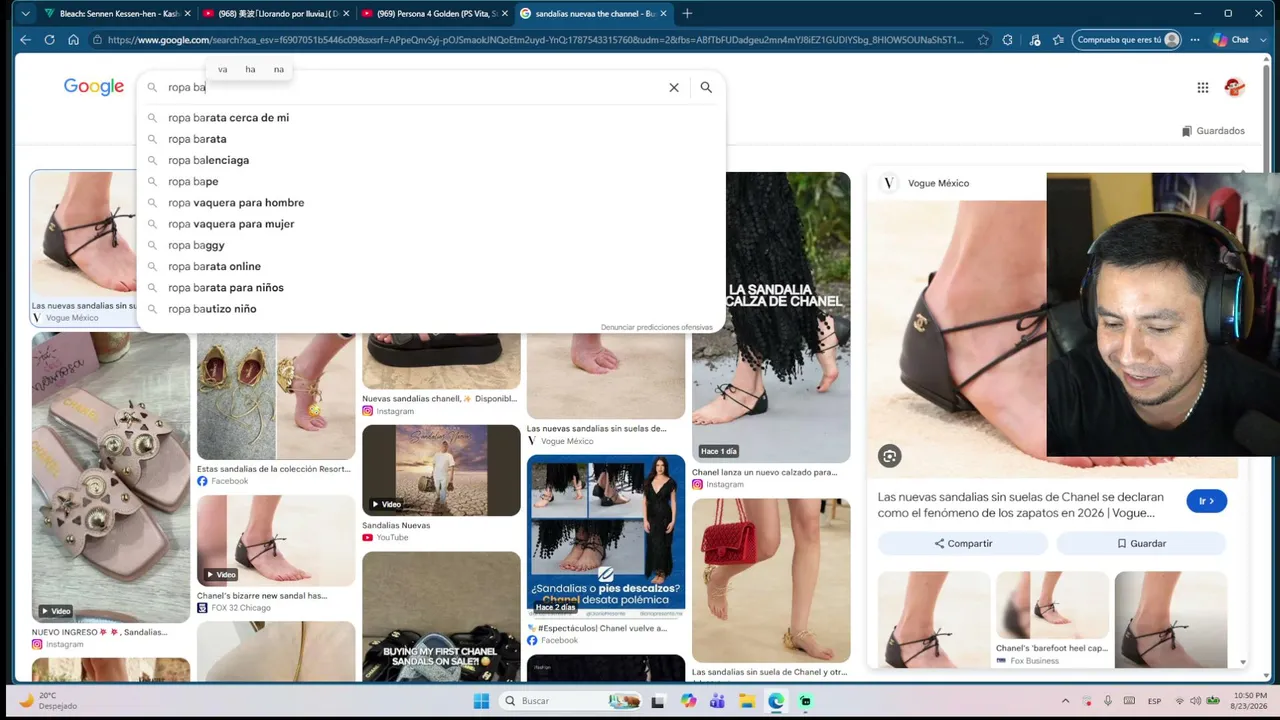Open the 'Comprueba que eres tú' profile button
Image resolution: width=1280 pixels, height=720 pixels.
pyautogui.click(x=1127, y=40)
